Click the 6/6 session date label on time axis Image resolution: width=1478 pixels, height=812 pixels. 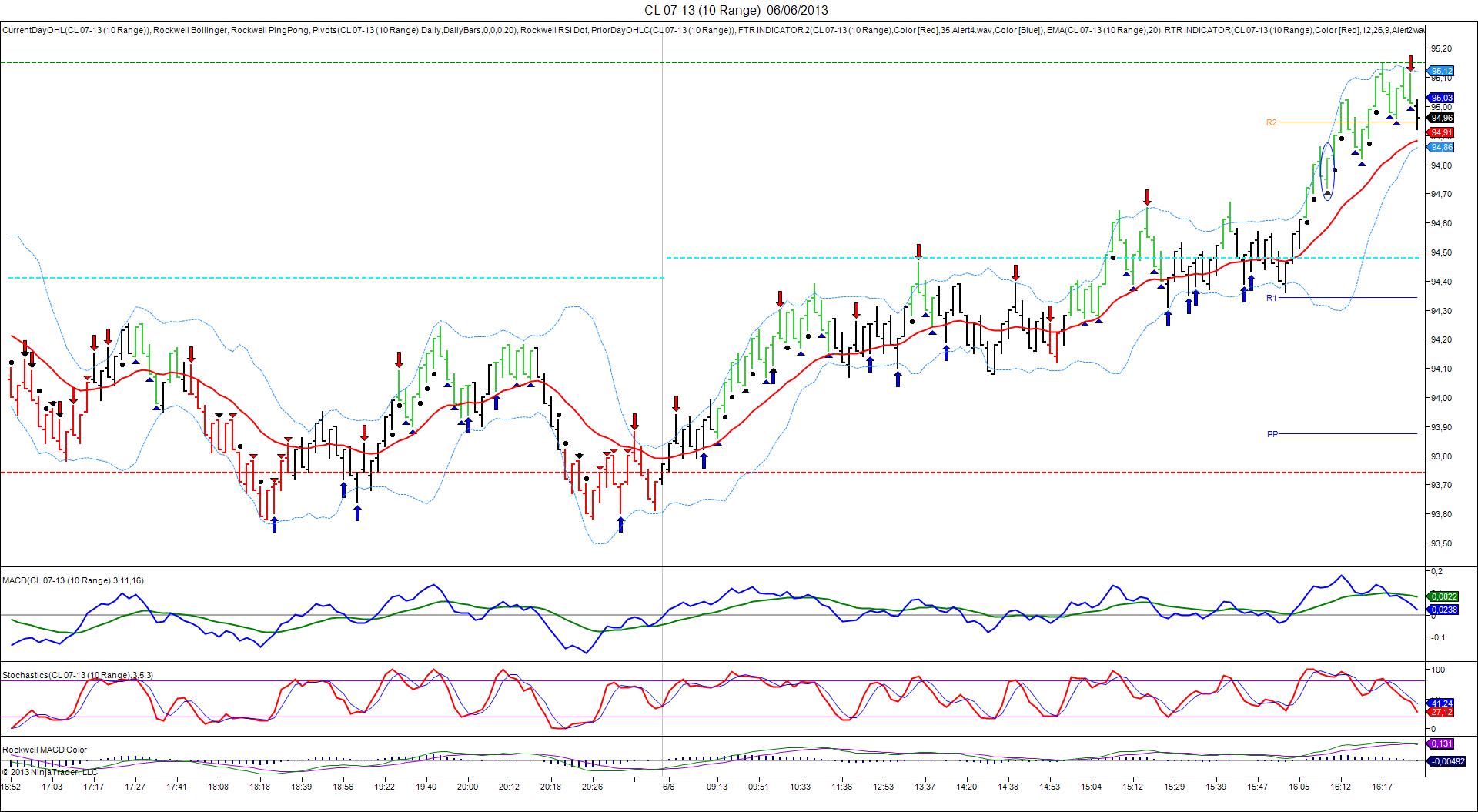[669, 787]
